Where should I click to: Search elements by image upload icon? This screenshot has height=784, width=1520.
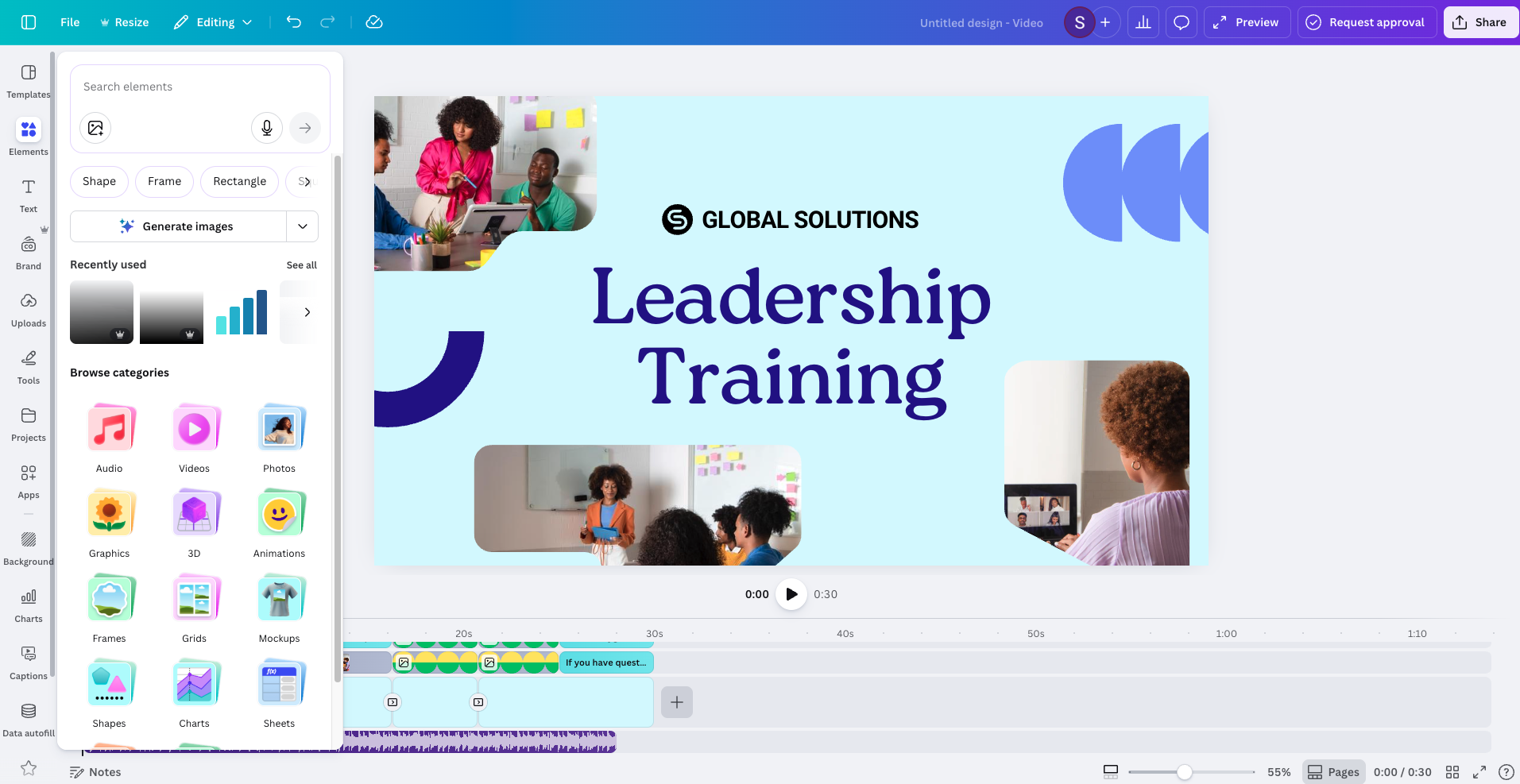coord(95,128)
